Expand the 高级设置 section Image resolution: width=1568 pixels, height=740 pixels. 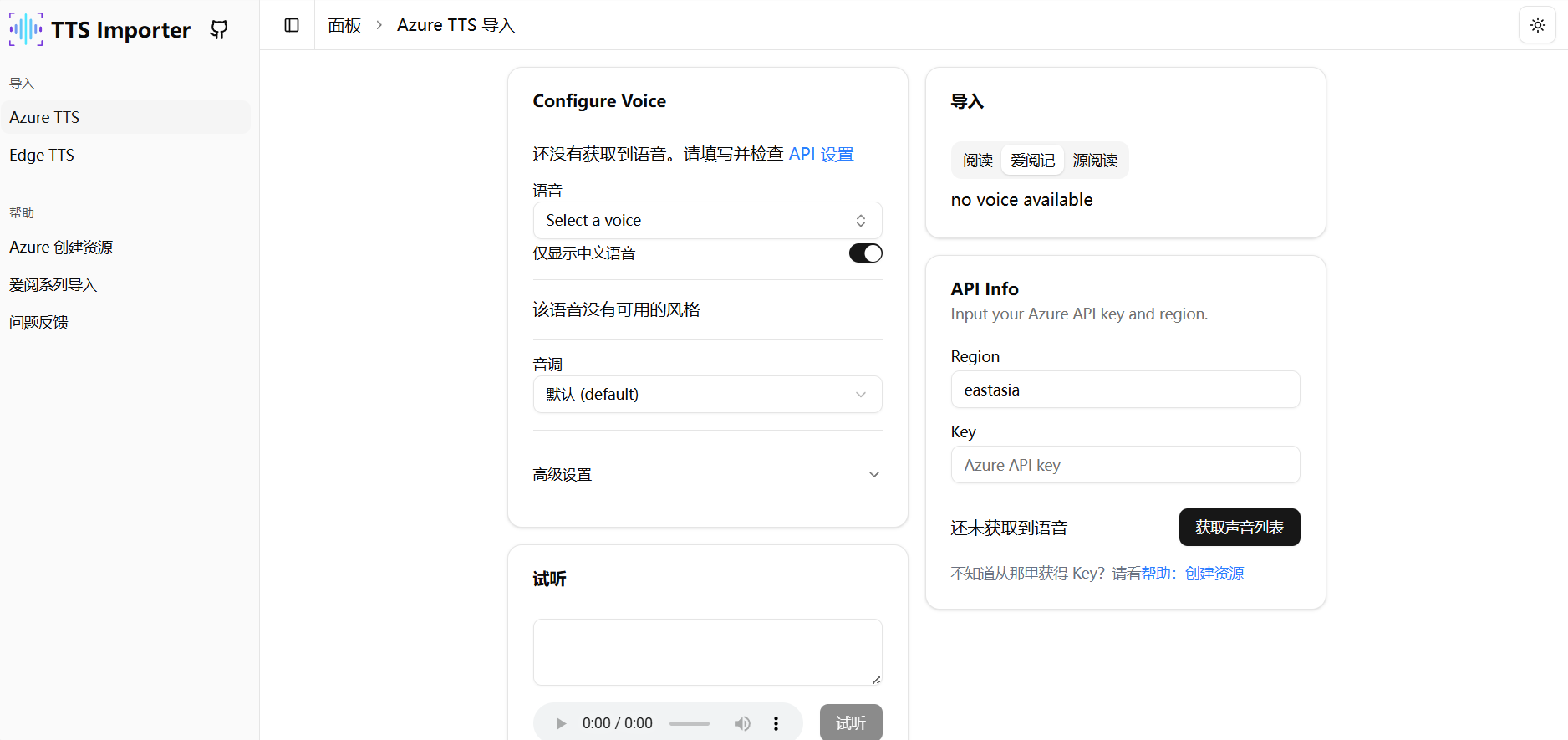[x=707, y=474]
